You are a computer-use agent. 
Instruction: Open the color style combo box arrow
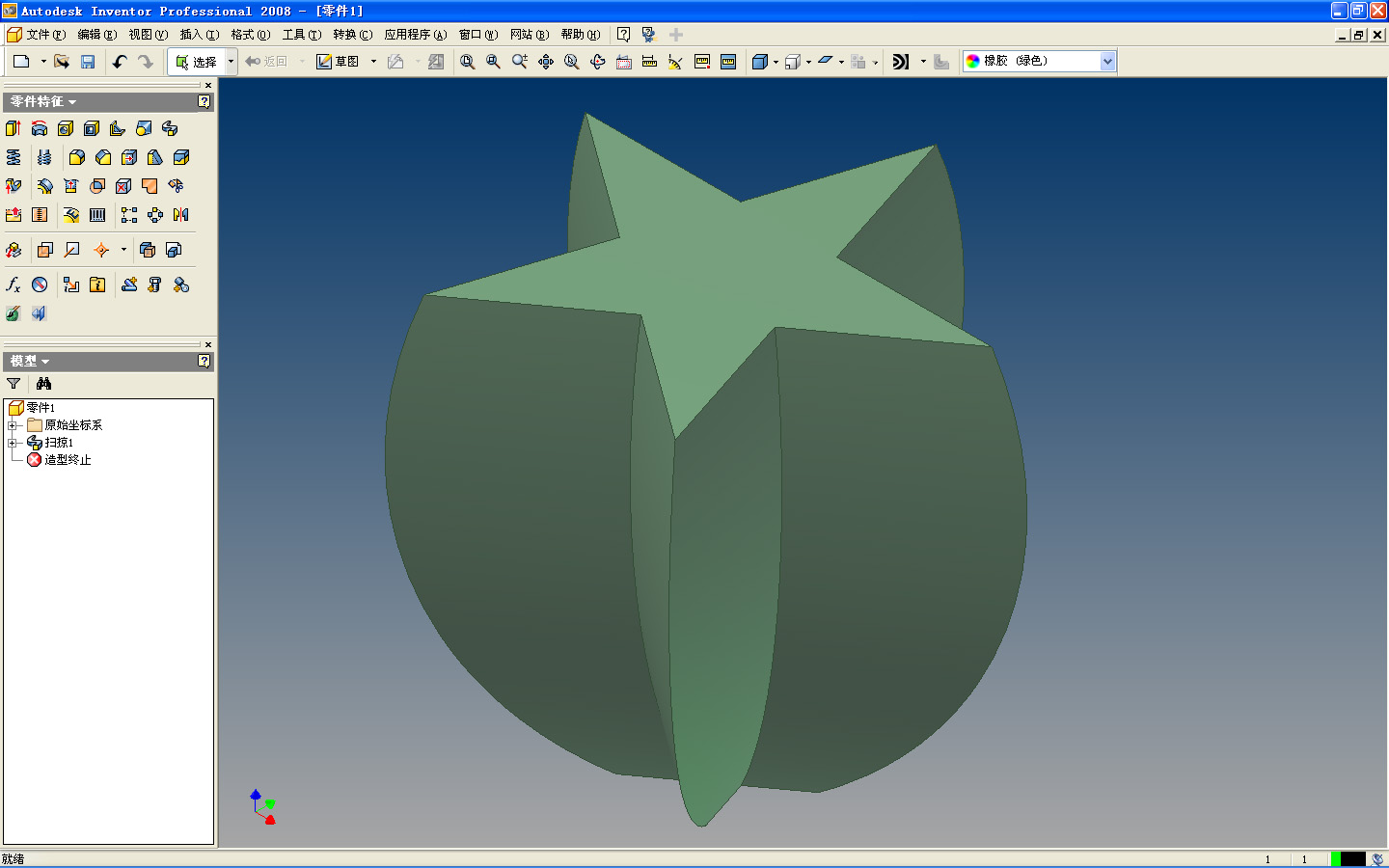tap(1107, 62)
